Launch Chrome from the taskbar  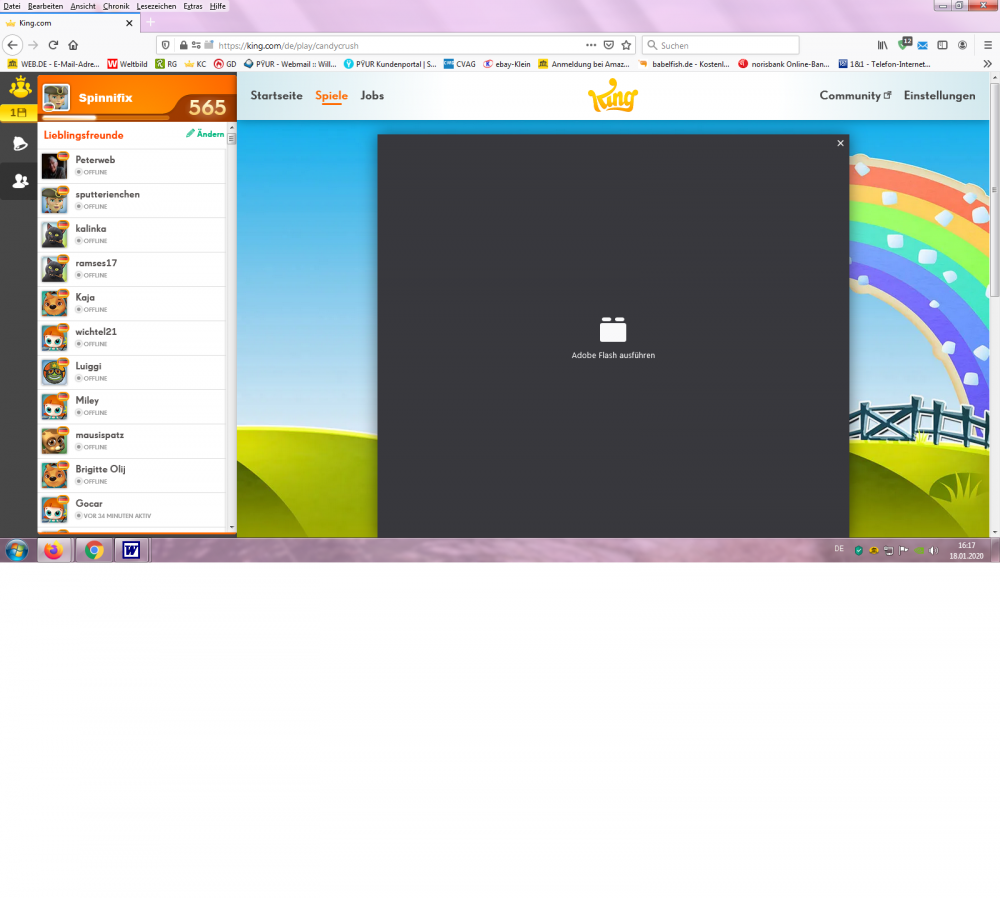tap(94, 550)
